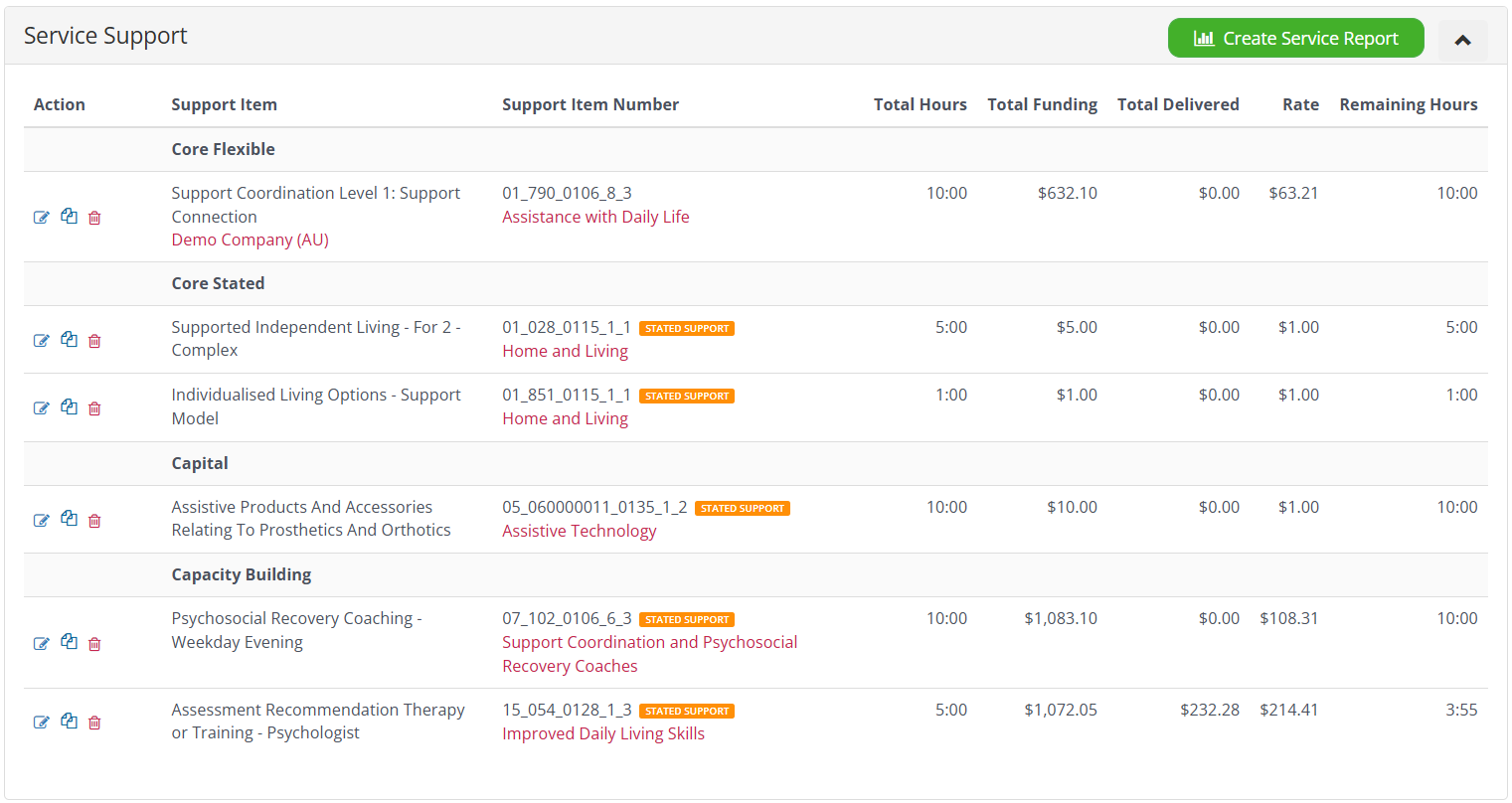The height and width of the screenshot is (803, 1512).
Task: Click the Total Funding column header
Action: 1042,104
